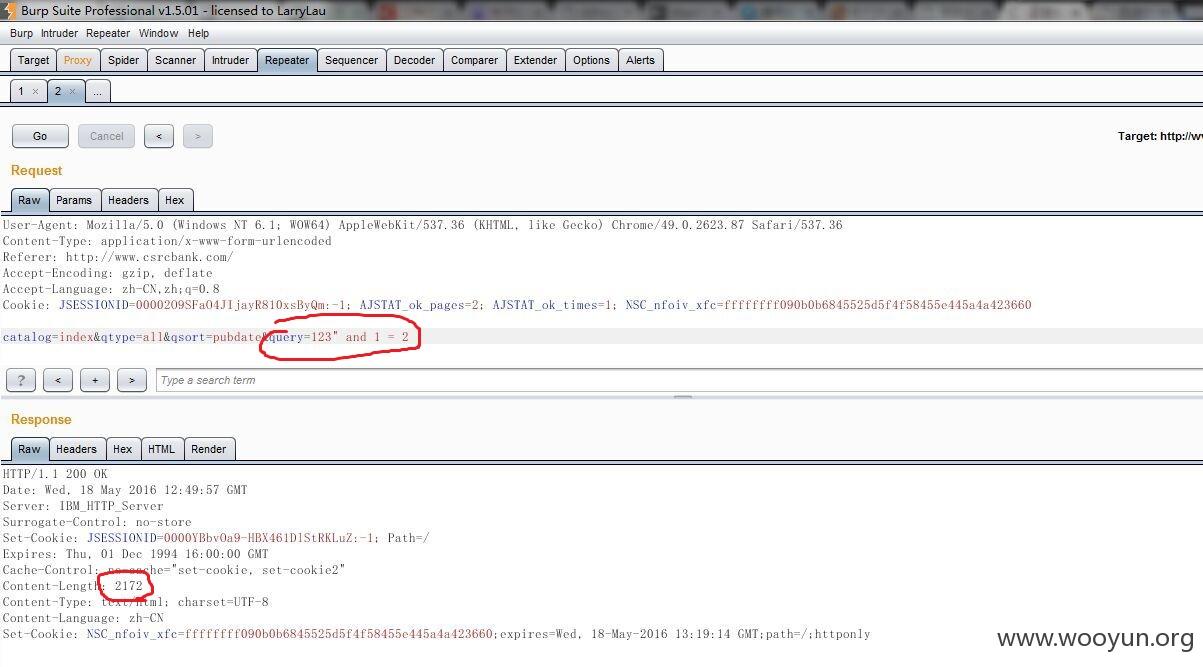This screenshot has width=1203, height=667.
Task: Open the Window menu
Action: point(159,33)
